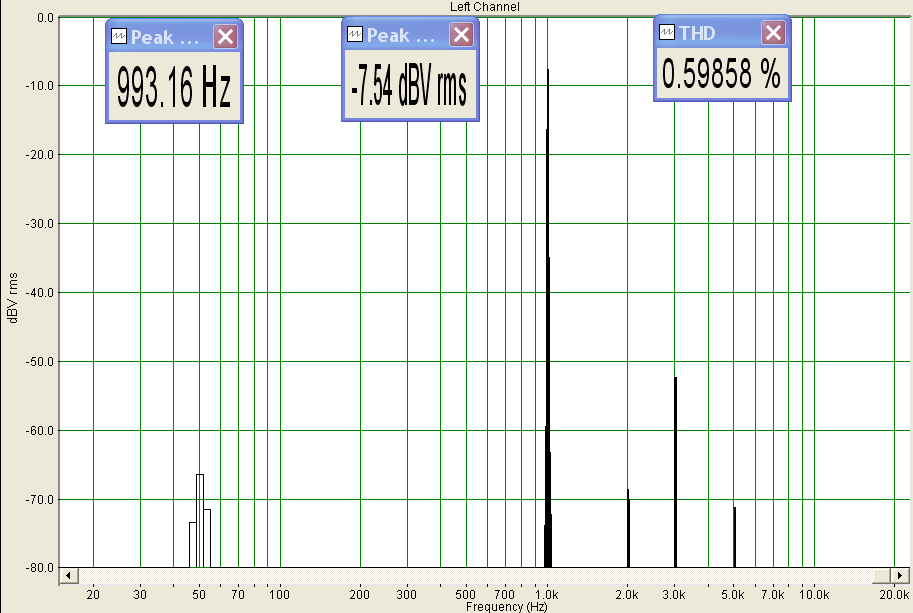Click the 5 kHz harmonic spectrum peak
913x613 pixels.
[735, 537]
